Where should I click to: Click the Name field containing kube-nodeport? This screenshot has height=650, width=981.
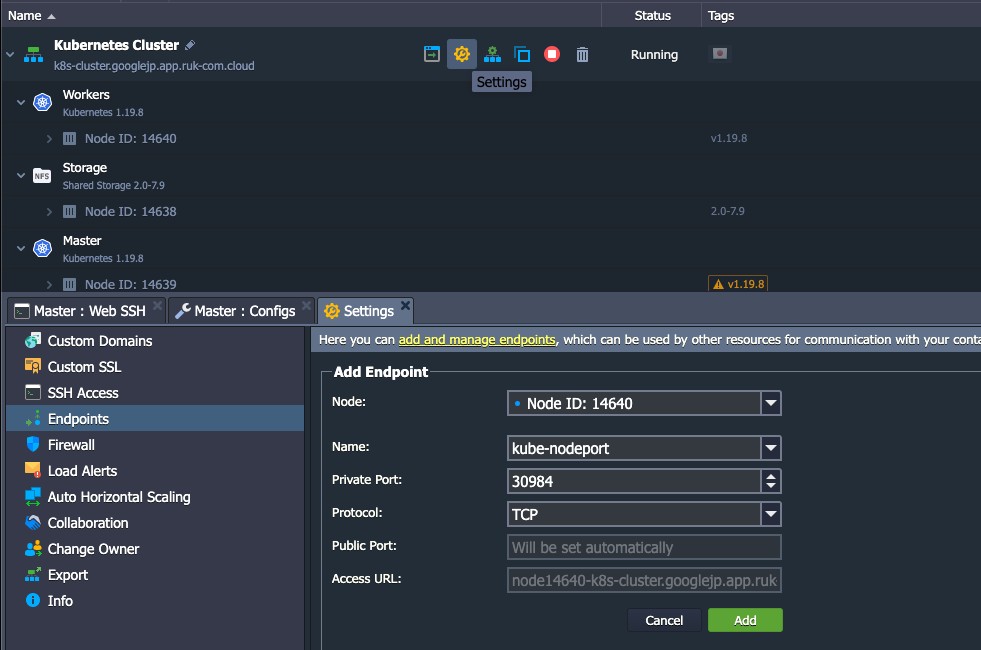[x=634, y=448]
